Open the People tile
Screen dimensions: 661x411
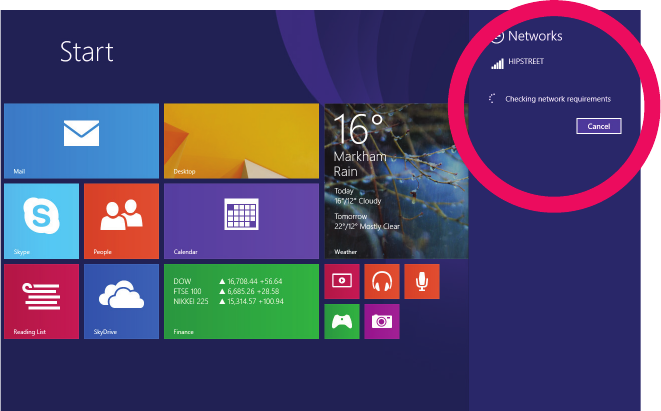(x=121, y=221)
